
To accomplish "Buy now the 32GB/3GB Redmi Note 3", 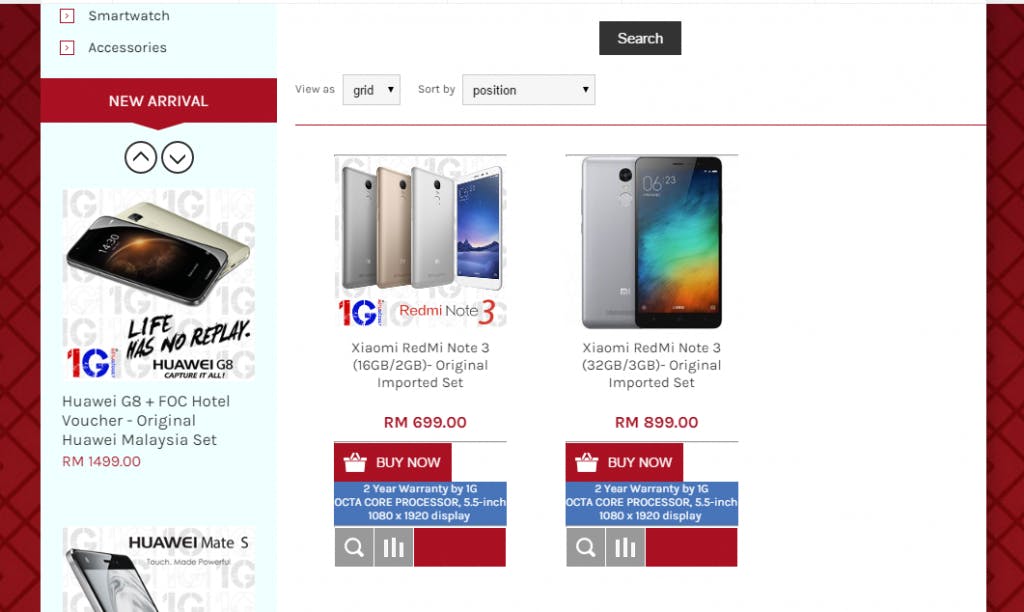I will 624,462.
